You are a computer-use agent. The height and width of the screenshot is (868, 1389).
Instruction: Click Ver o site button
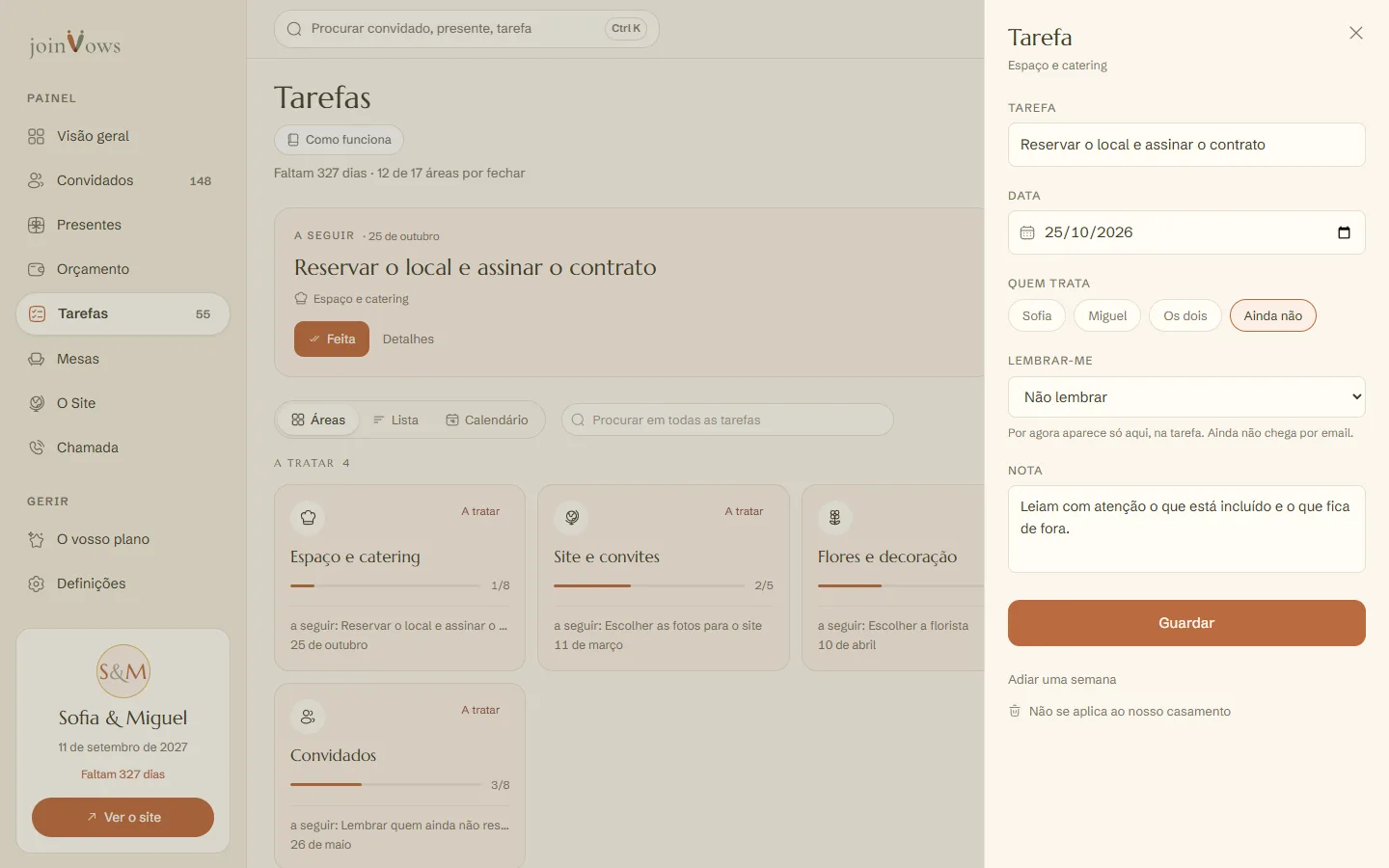(123, 817)
